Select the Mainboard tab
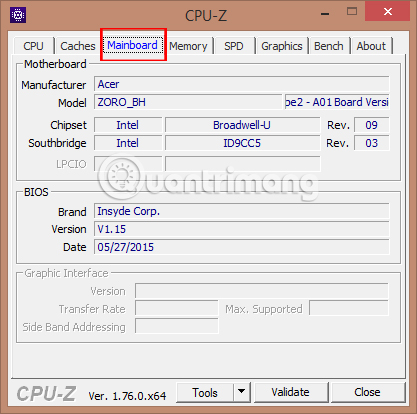Viewport: 417px width, 414px height. tap(132, 45)
